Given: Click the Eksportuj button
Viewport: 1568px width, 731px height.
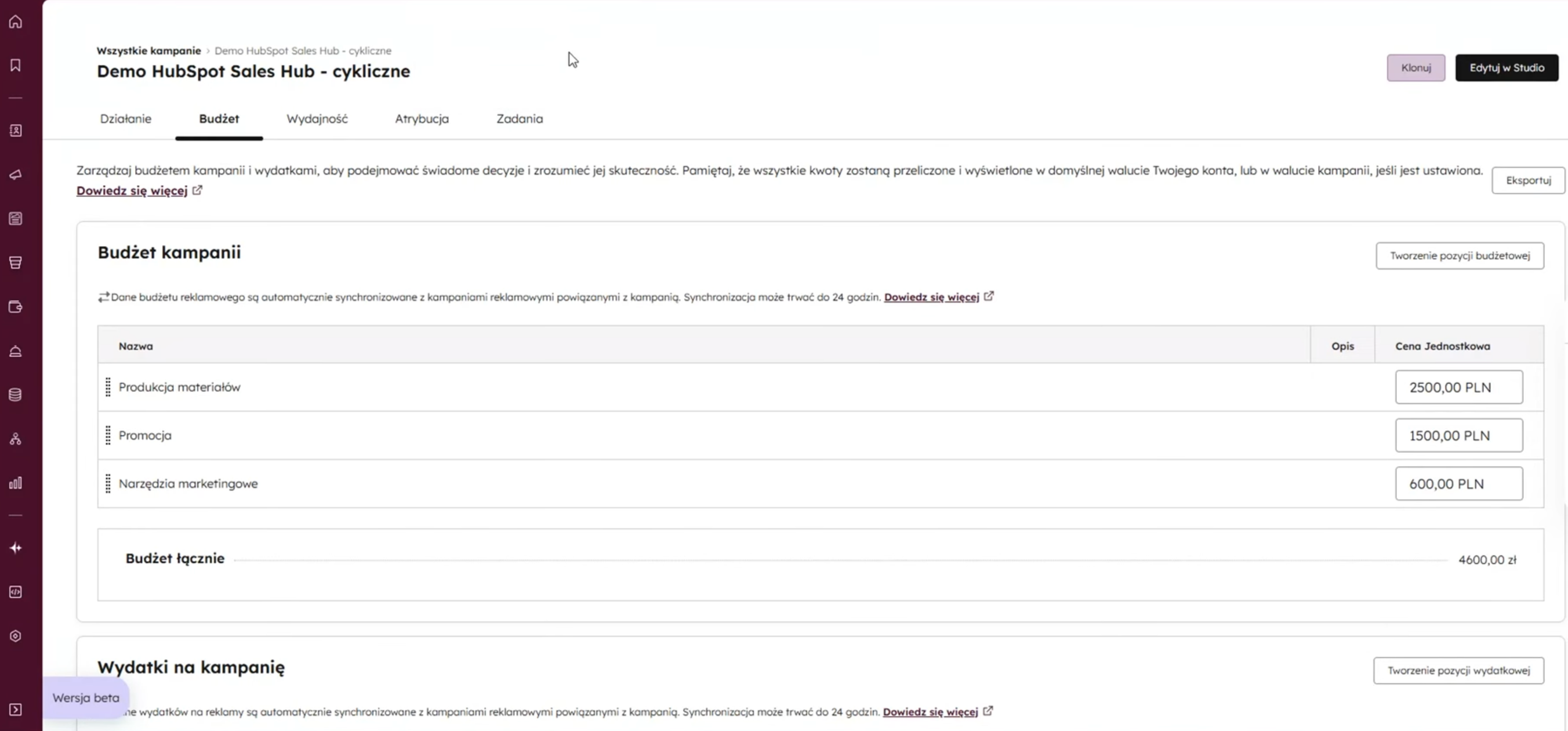Looking at the screenshot, I should click(x=1528, y=180).
